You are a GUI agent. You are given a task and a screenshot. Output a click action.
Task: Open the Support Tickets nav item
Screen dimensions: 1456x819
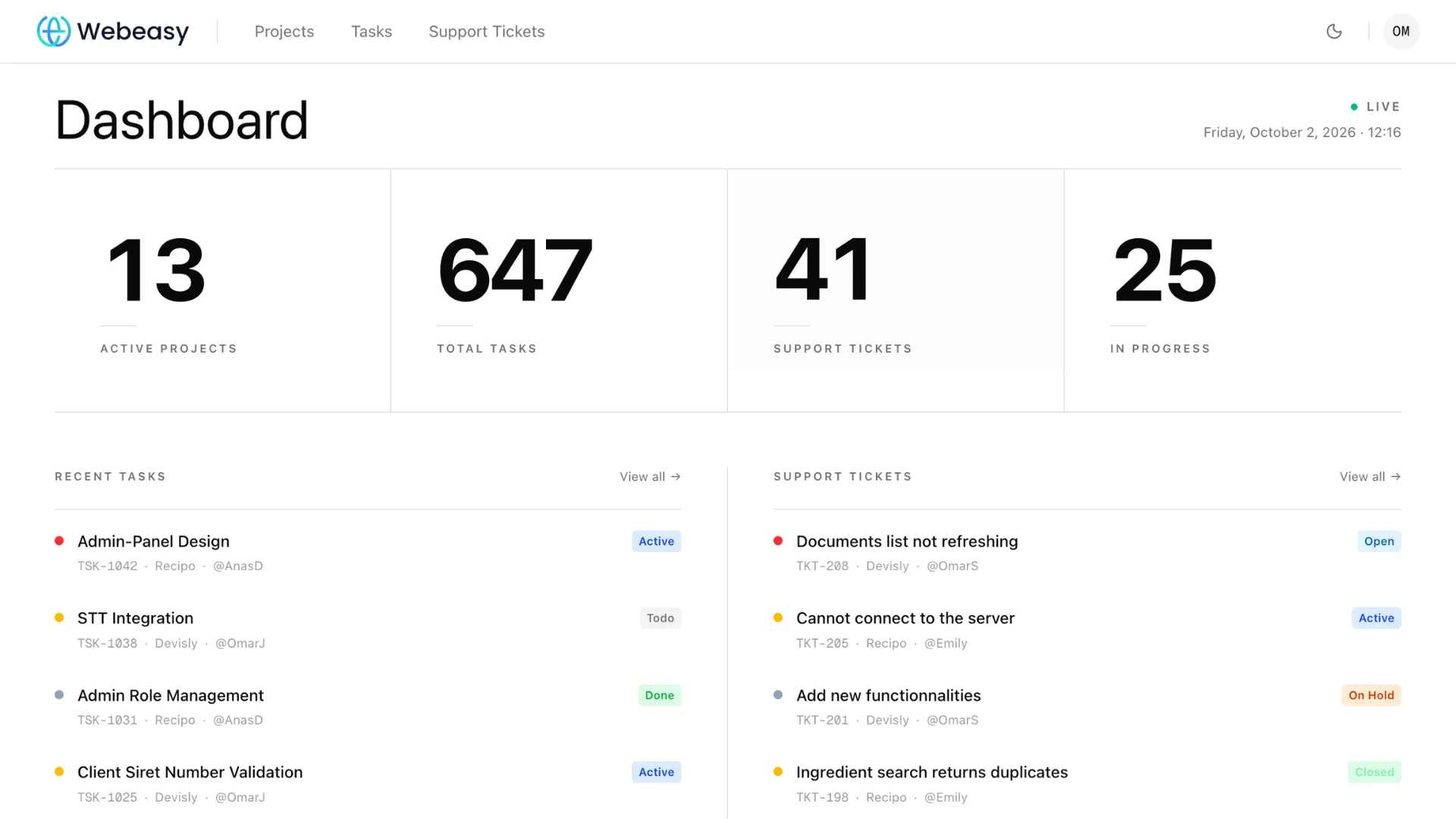click(x=486, y=31)
